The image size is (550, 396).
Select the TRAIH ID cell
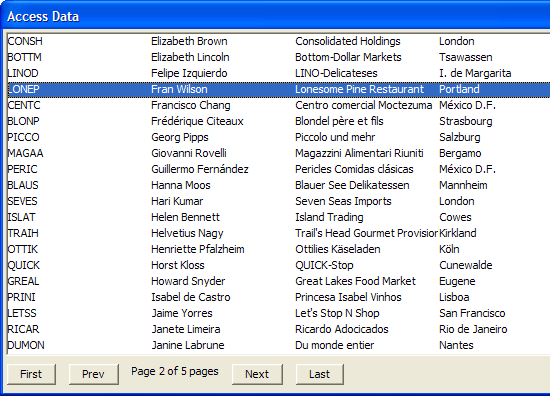click(23, 233)
